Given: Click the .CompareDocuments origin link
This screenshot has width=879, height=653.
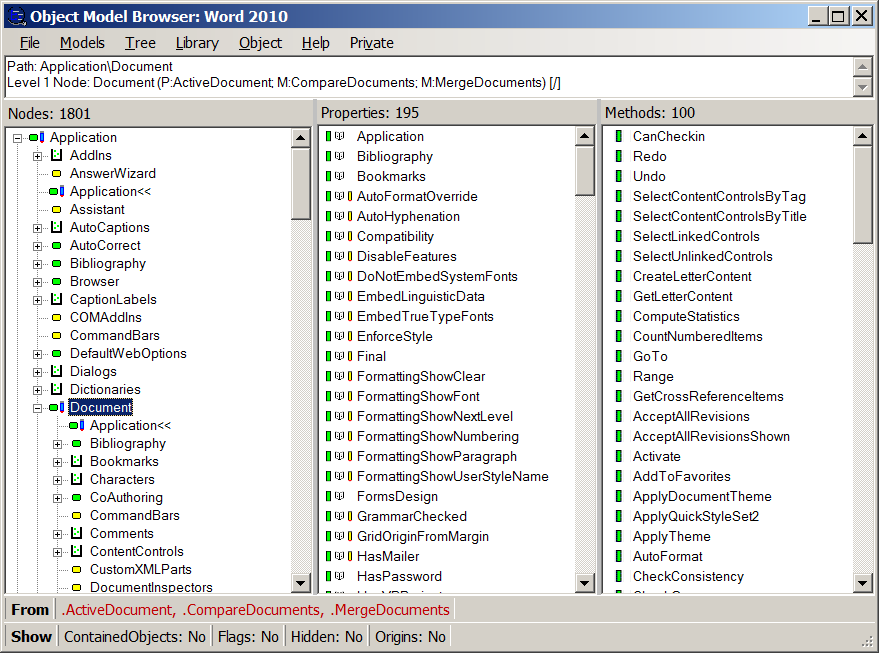Looking at the screenshot, I should click(x=253, y=609).
